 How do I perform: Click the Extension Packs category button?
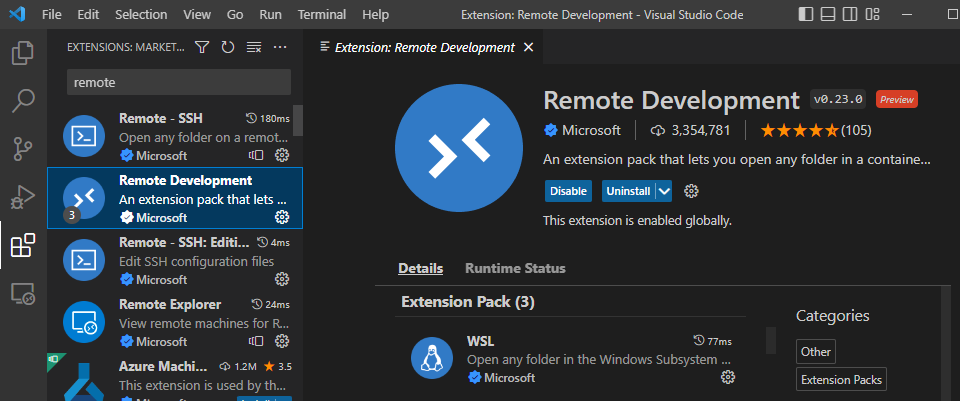[x=842, y=380]
